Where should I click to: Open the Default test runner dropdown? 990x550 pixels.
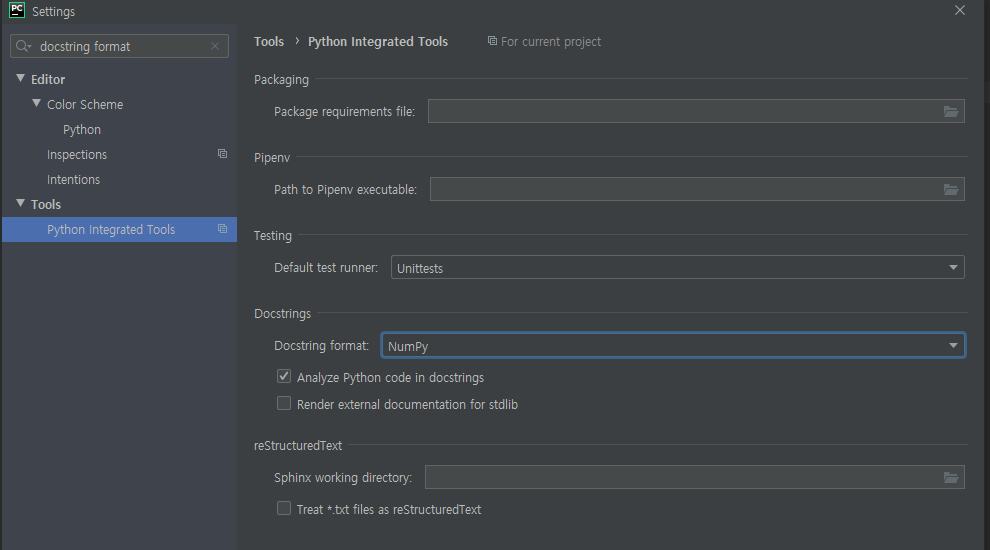coord(677,267)
